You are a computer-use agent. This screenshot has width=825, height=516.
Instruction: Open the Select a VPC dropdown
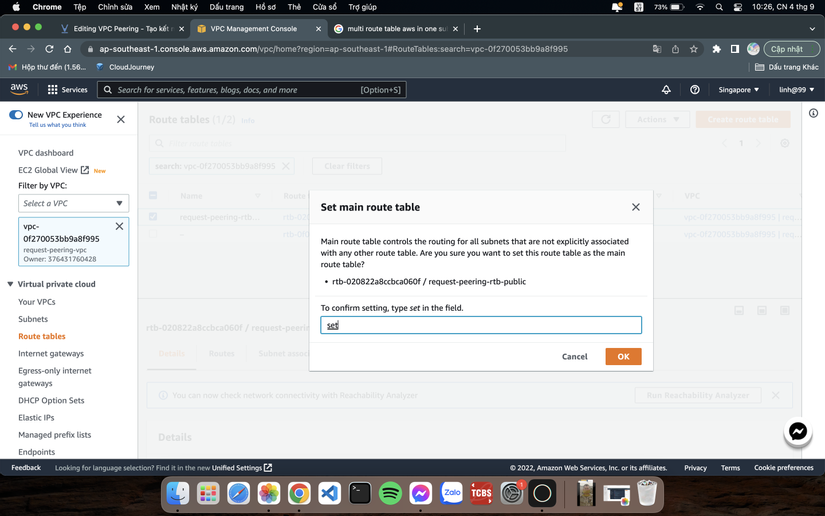pos(73,203)
